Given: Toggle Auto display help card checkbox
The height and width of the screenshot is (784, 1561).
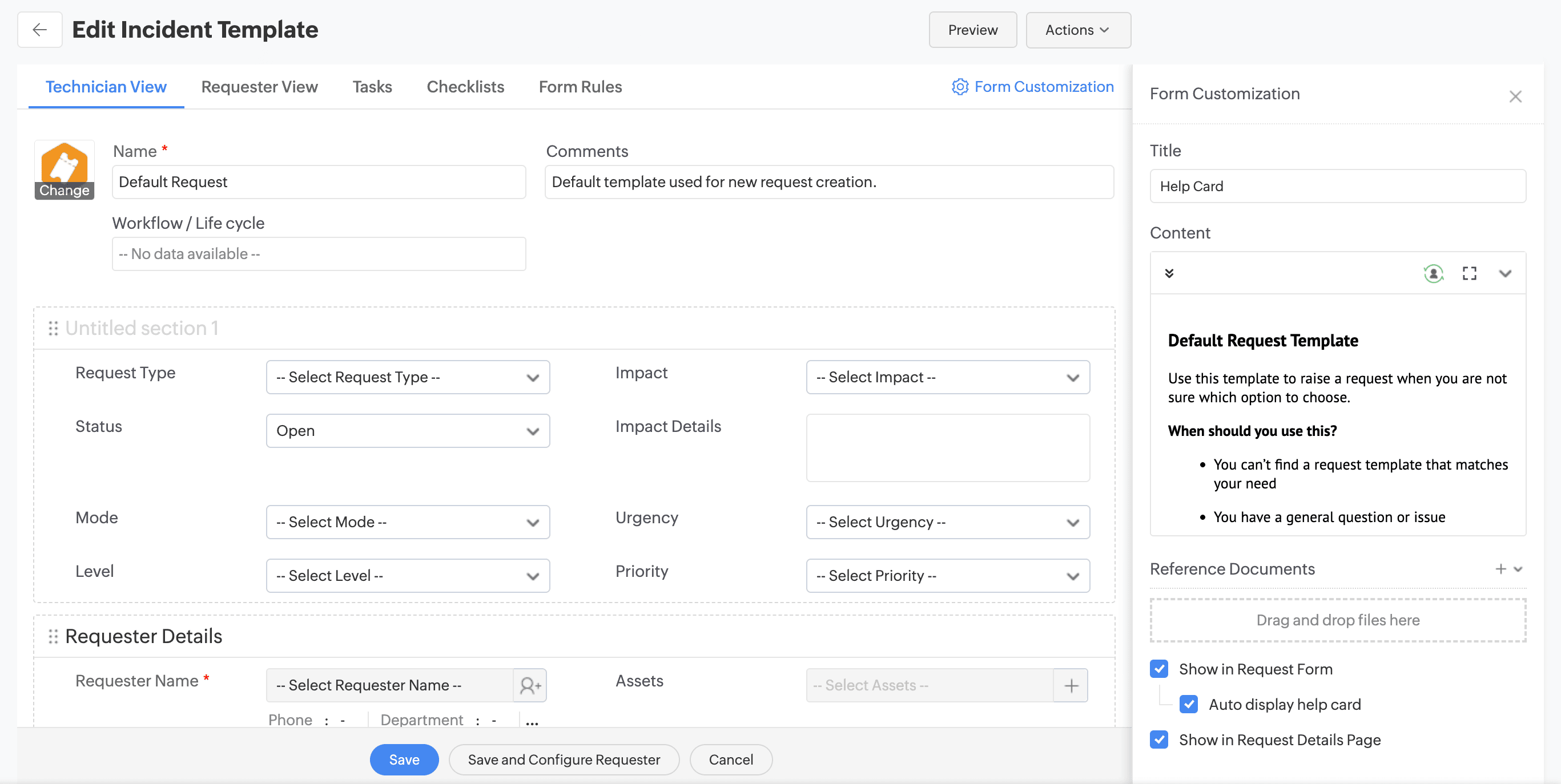Looking at the screenshot, I should point(1188,704).
